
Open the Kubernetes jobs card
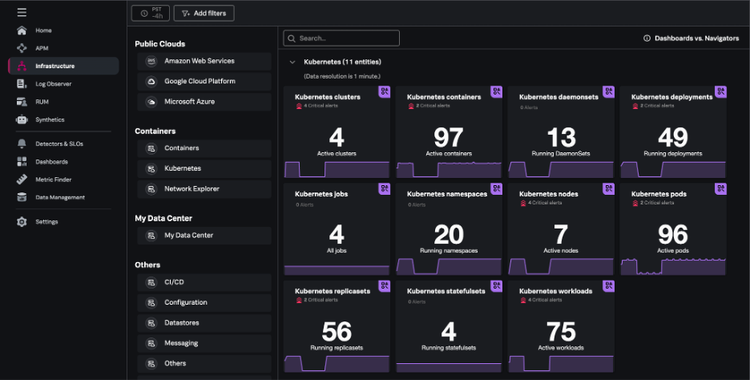[337, 229]
